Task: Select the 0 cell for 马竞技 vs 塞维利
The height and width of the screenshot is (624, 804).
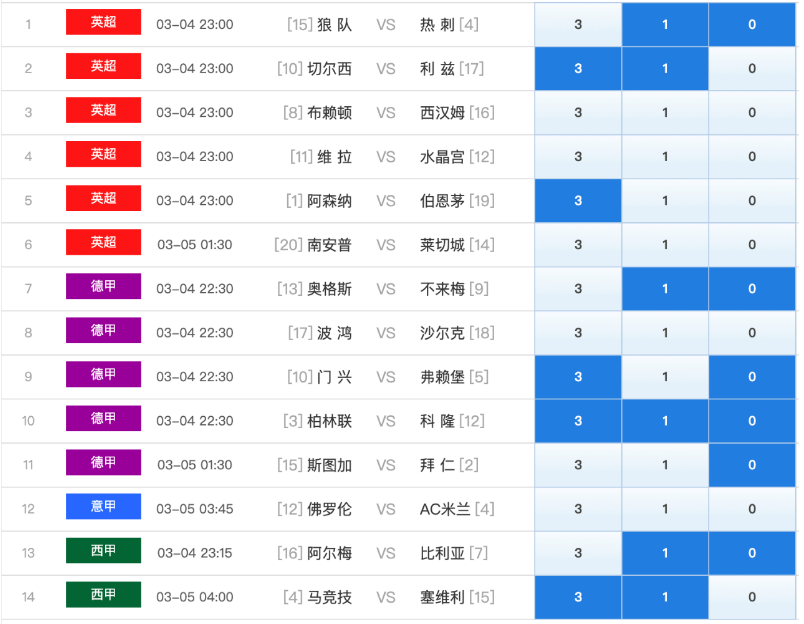Action: [752, 597]
